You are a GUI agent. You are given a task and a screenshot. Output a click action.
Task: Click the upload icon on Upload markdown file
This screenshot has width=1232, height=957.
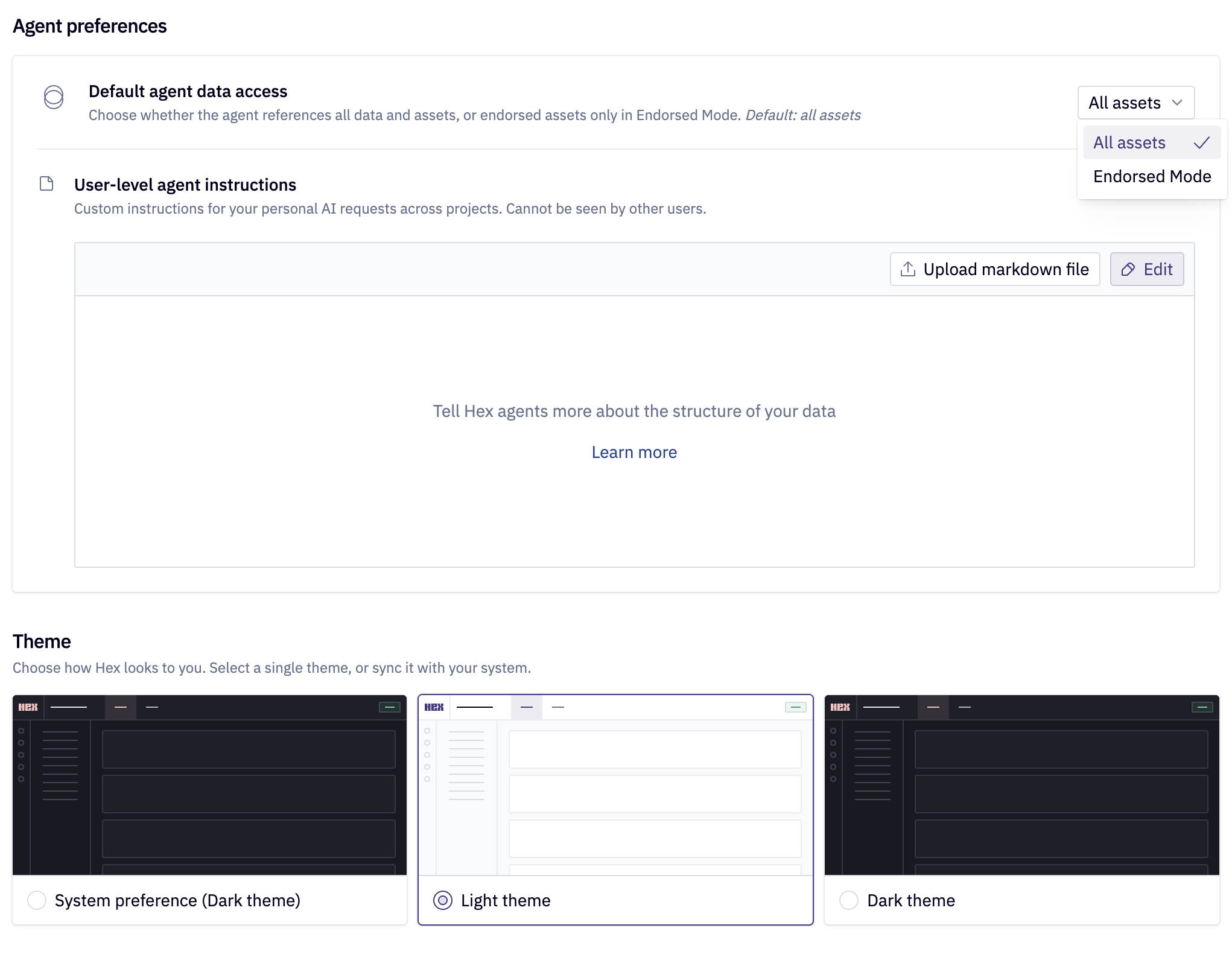[x=907, y=269]
